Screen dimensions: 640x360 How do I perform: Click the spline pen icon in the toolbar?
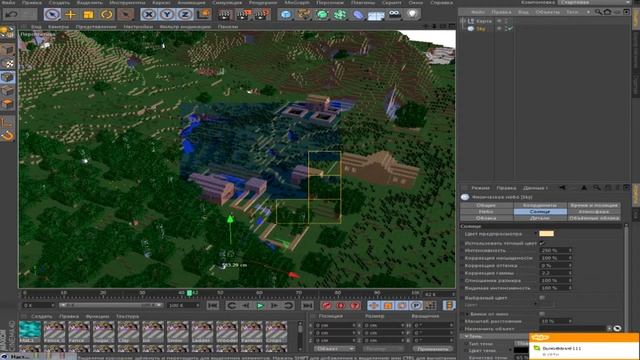304,15
